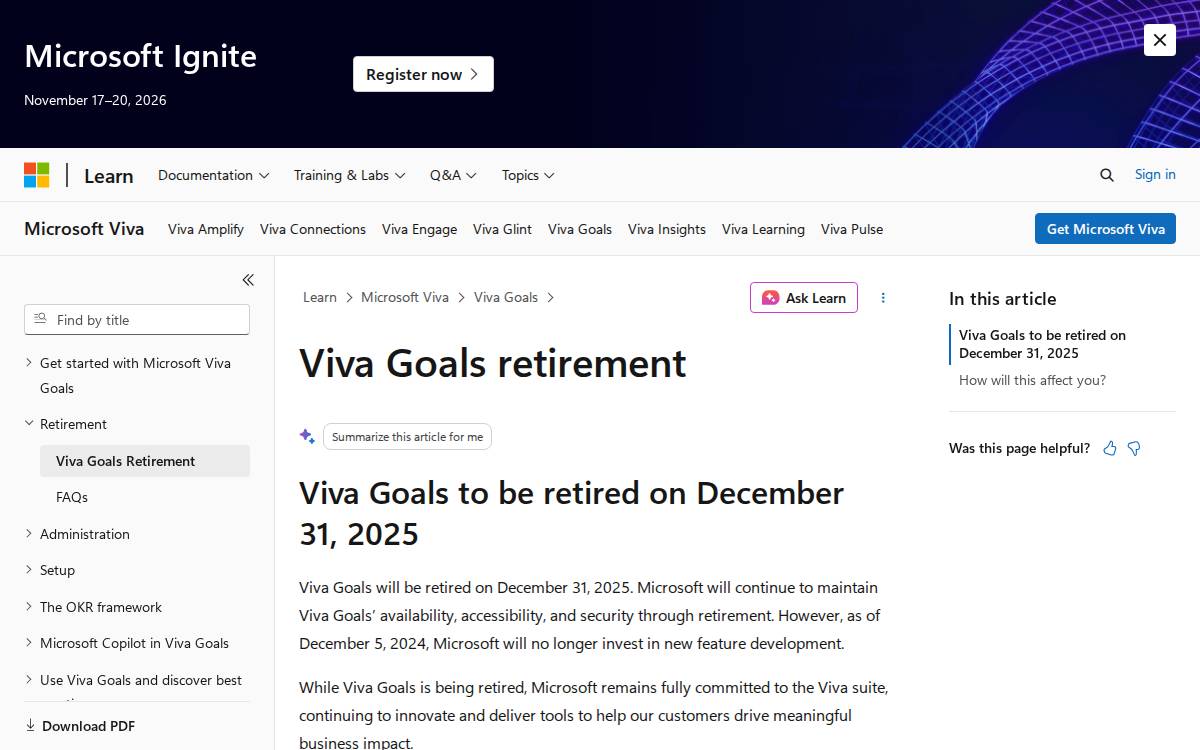This screenshot has width=1200, height=750.
Task: Click the Sign in link
Action: [1155, 174]
